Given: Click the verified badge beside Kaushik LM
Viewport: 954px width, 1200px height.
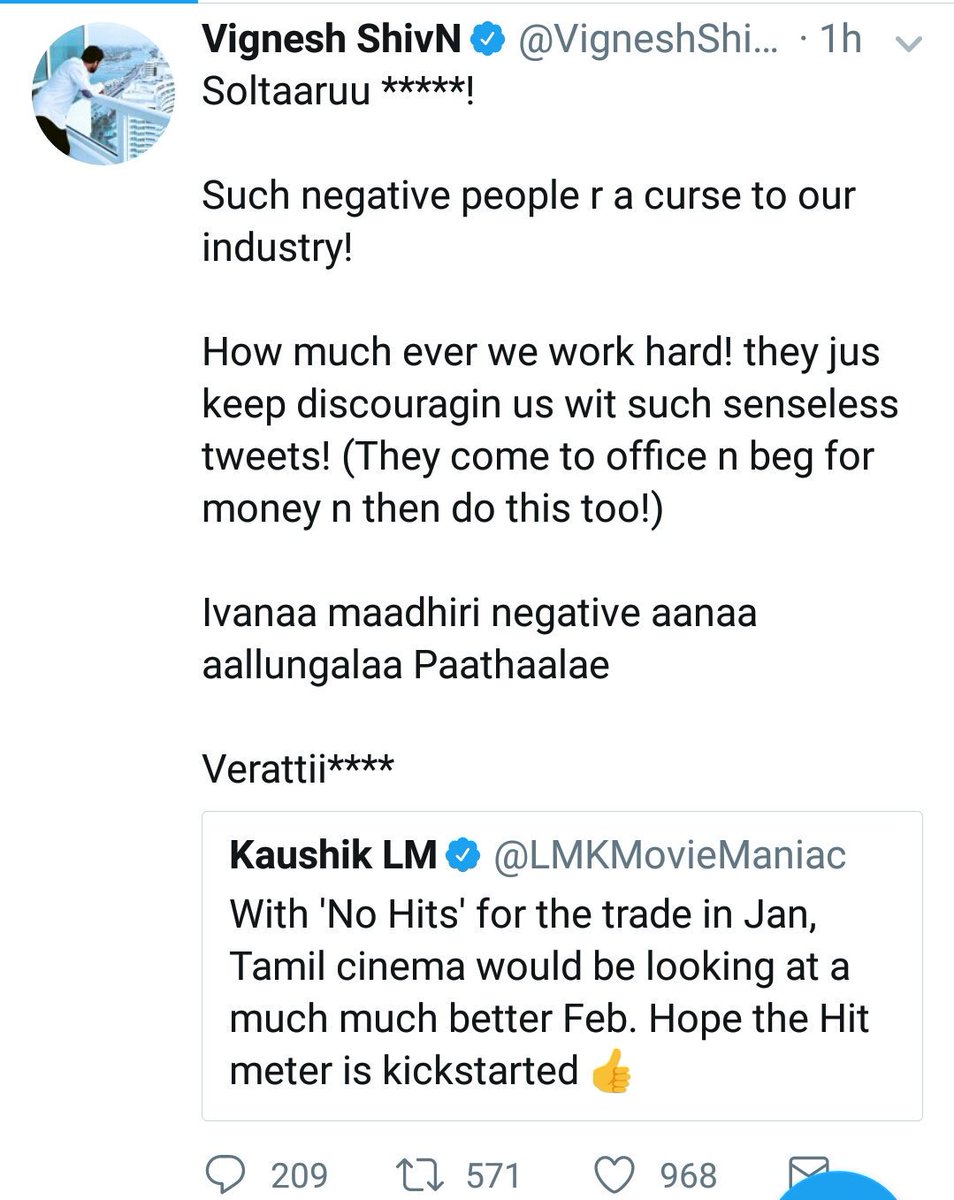Looking at the screenshot, I should click(x=461, y=855).
